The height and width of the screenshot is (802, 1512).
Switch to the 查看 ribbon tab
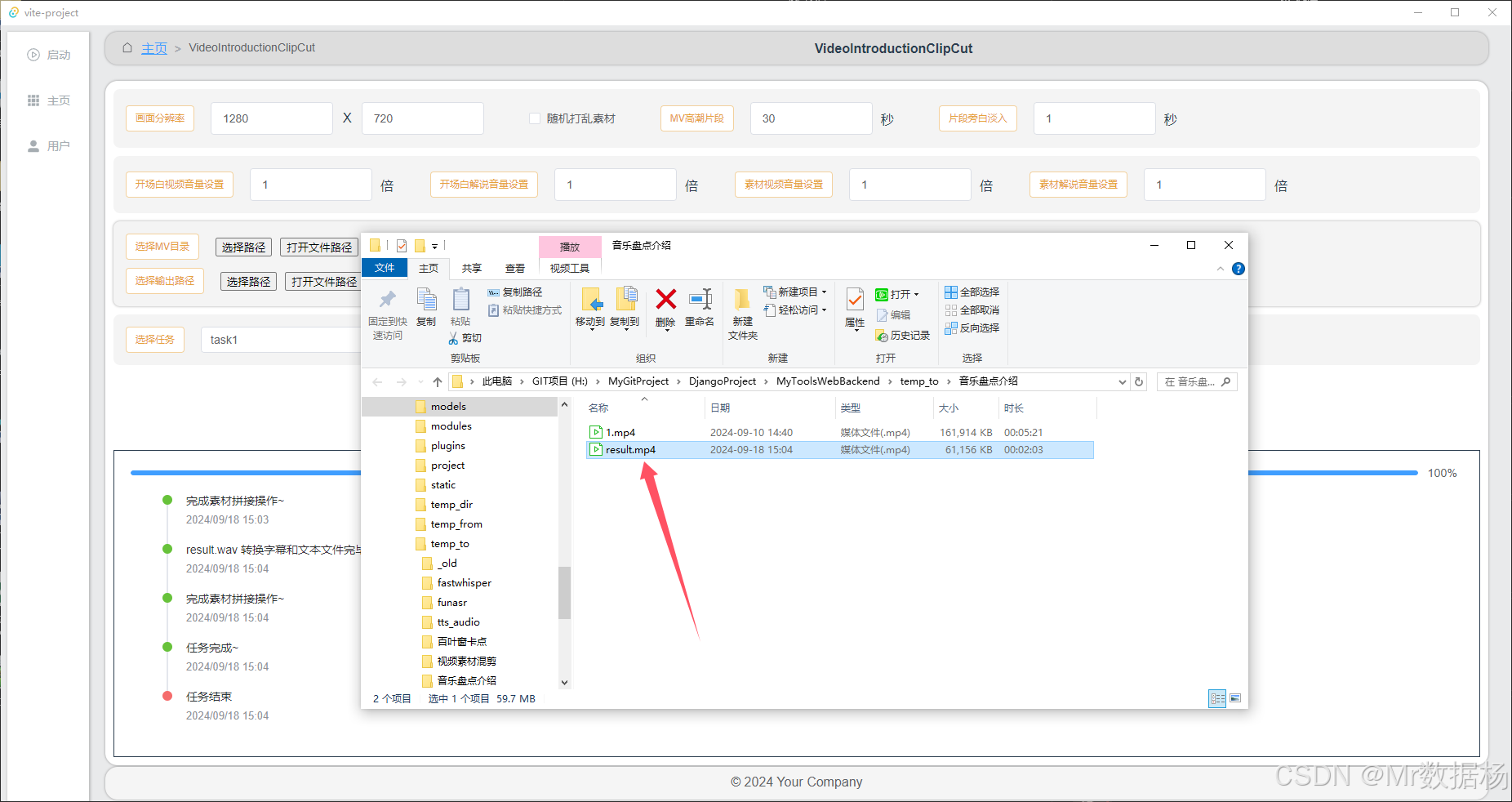pos(515,268)
